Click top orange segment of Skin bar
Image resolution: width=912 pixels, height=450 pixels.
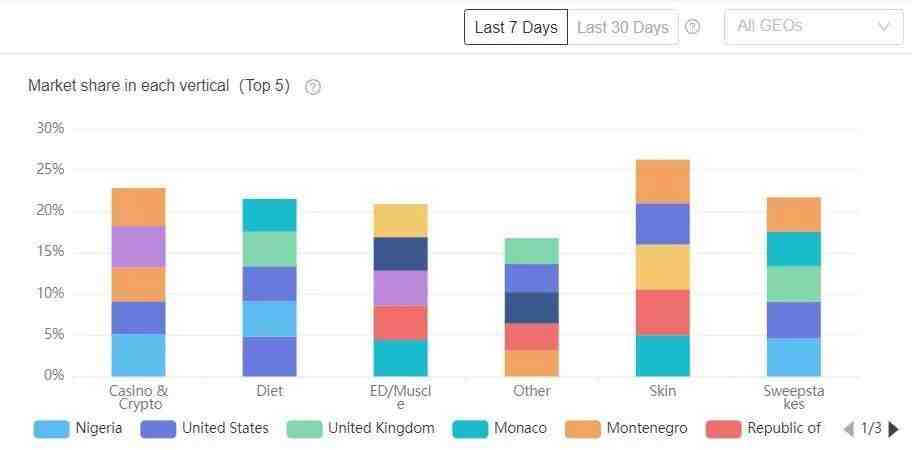click(x=662, y=181)
